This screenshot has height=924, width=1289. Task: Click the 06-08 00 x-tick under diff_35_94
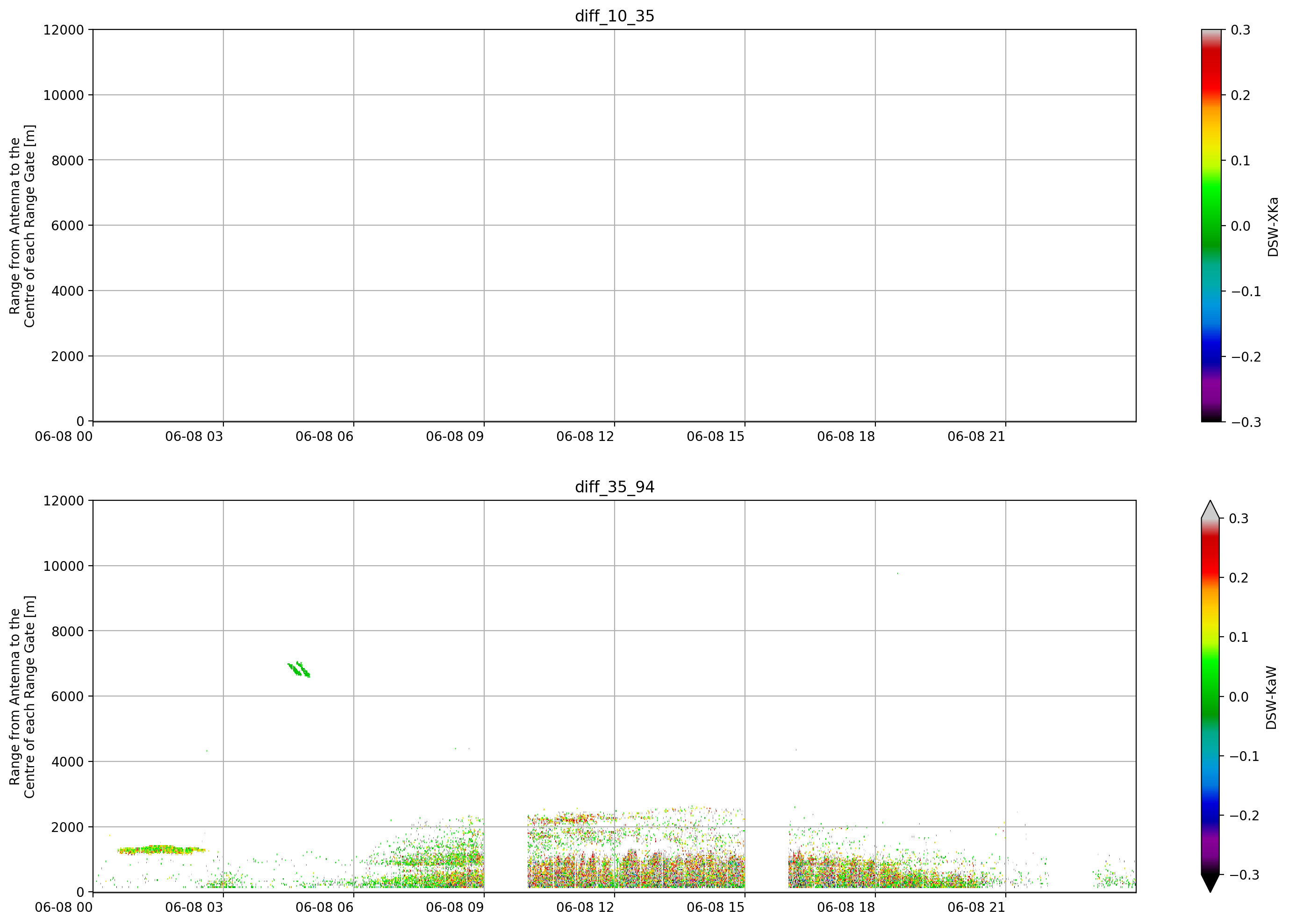64,907
